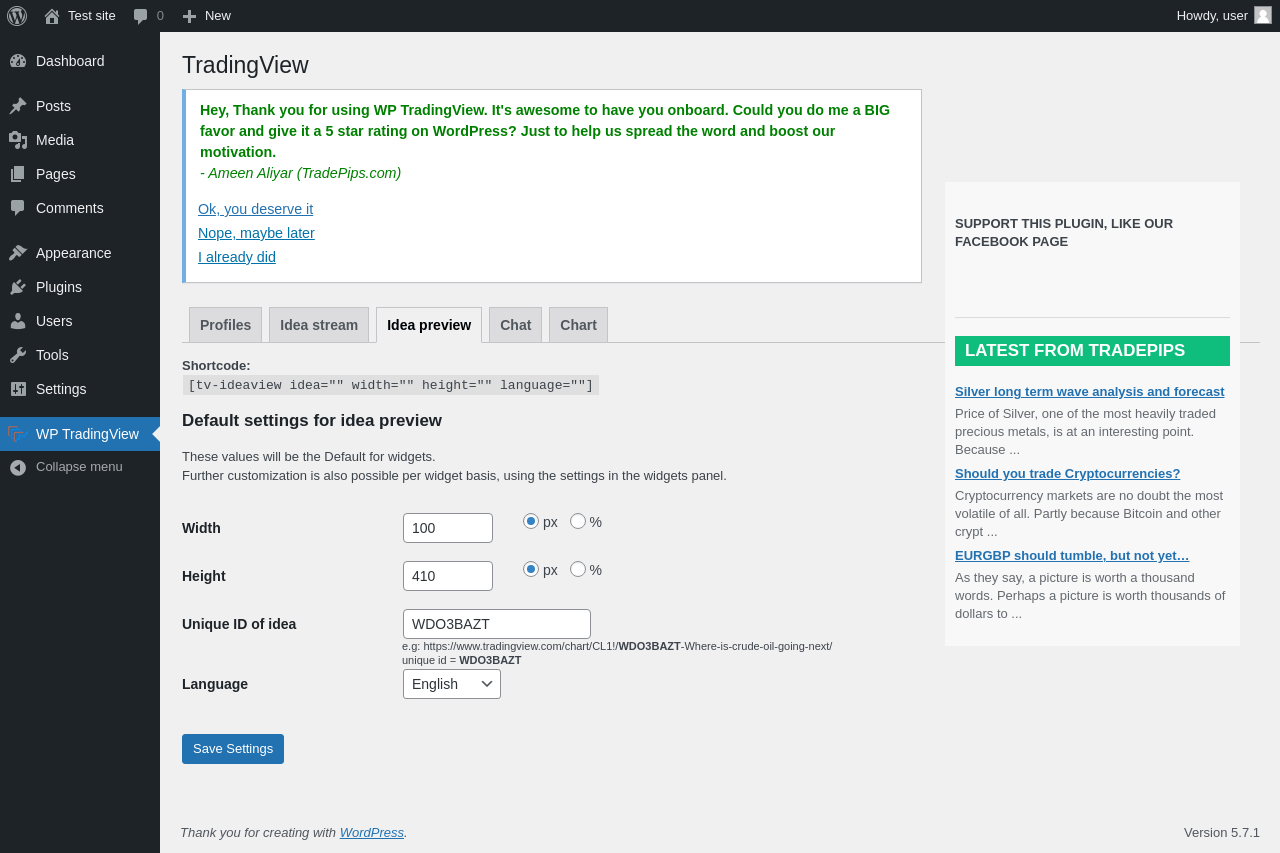Focus the Height input field
The width and height of the screenshot is (1280, 853).
448,576
